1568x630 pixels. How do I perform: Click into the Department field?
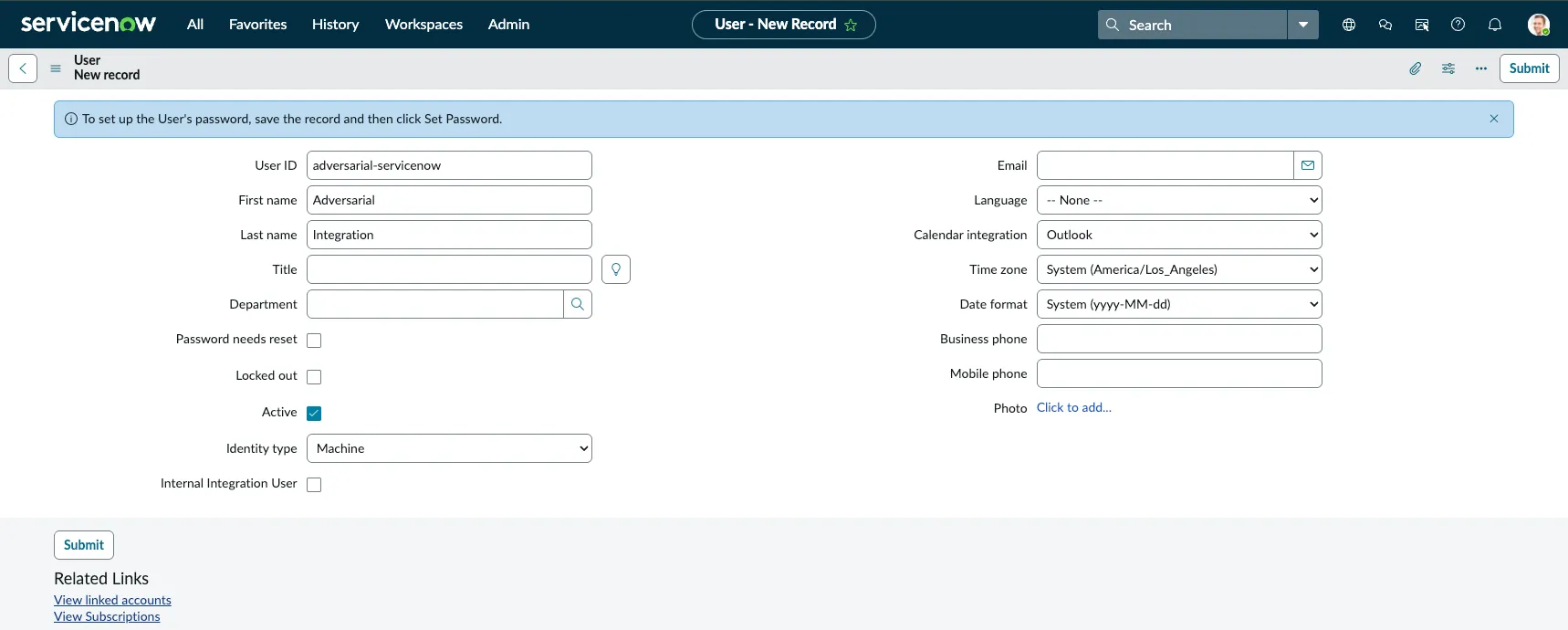pos(434,304)
